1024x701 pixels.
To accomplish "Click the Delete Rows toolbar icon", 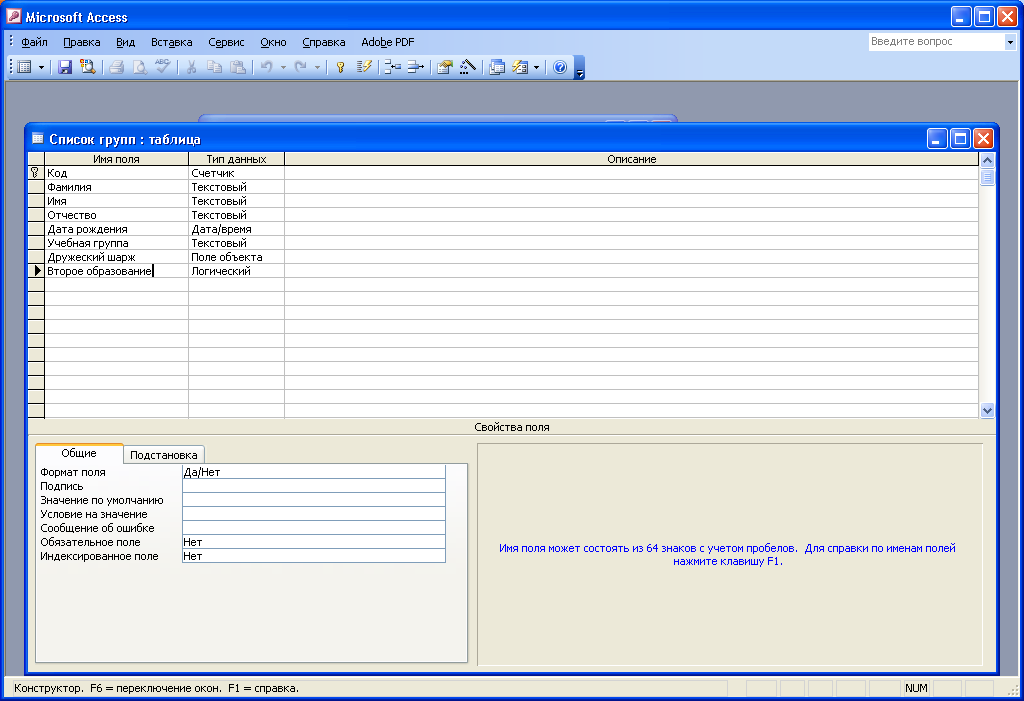I will pyautogui.click(x=415, y=67).
